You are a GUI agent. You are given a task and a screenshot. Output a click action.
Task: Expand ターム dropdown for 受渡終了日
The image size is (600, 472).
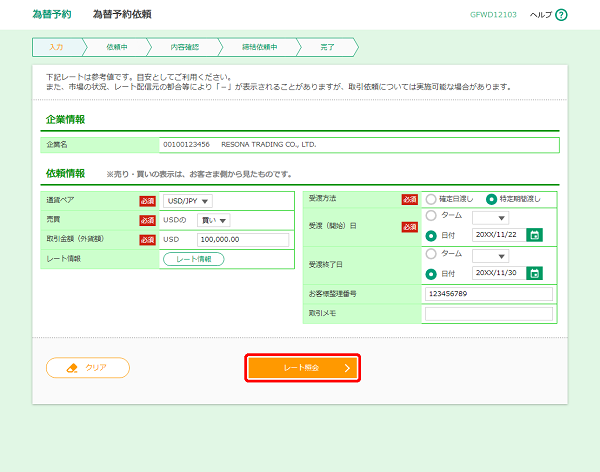490,256
